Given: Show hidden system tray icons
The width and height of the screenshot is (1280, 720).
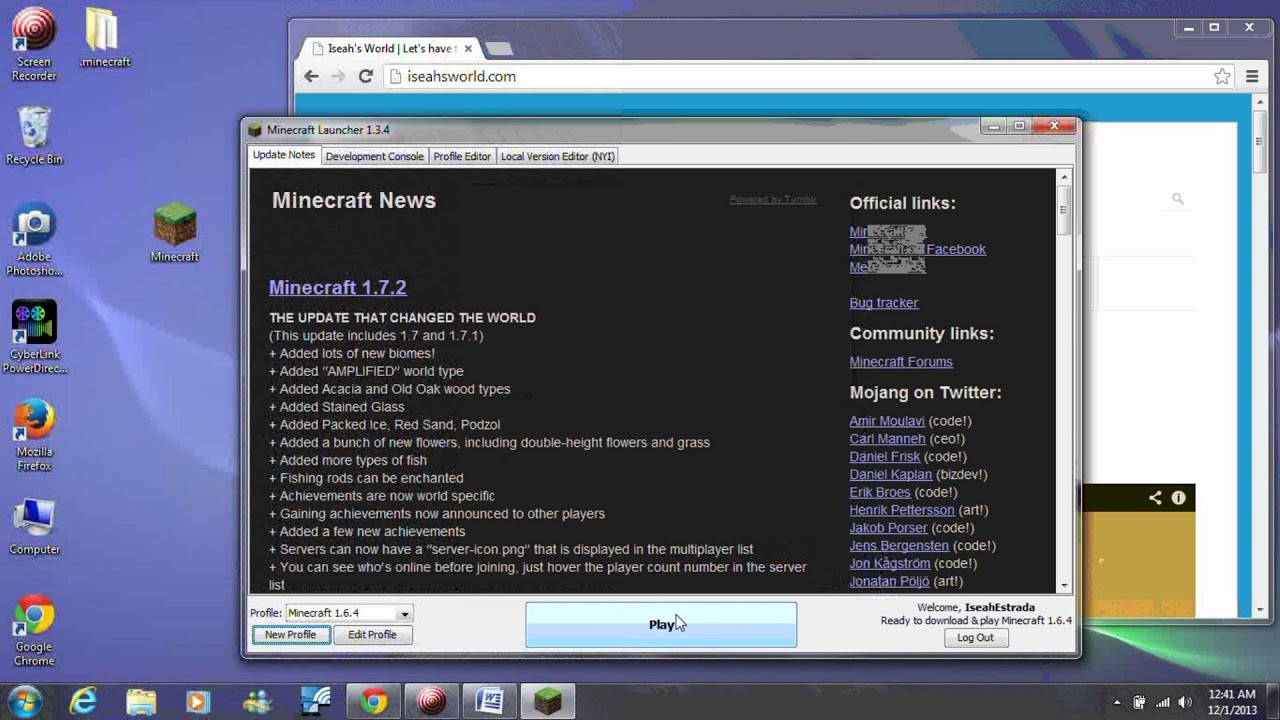Looking at the screenshot, I should tap(1117, 702).
